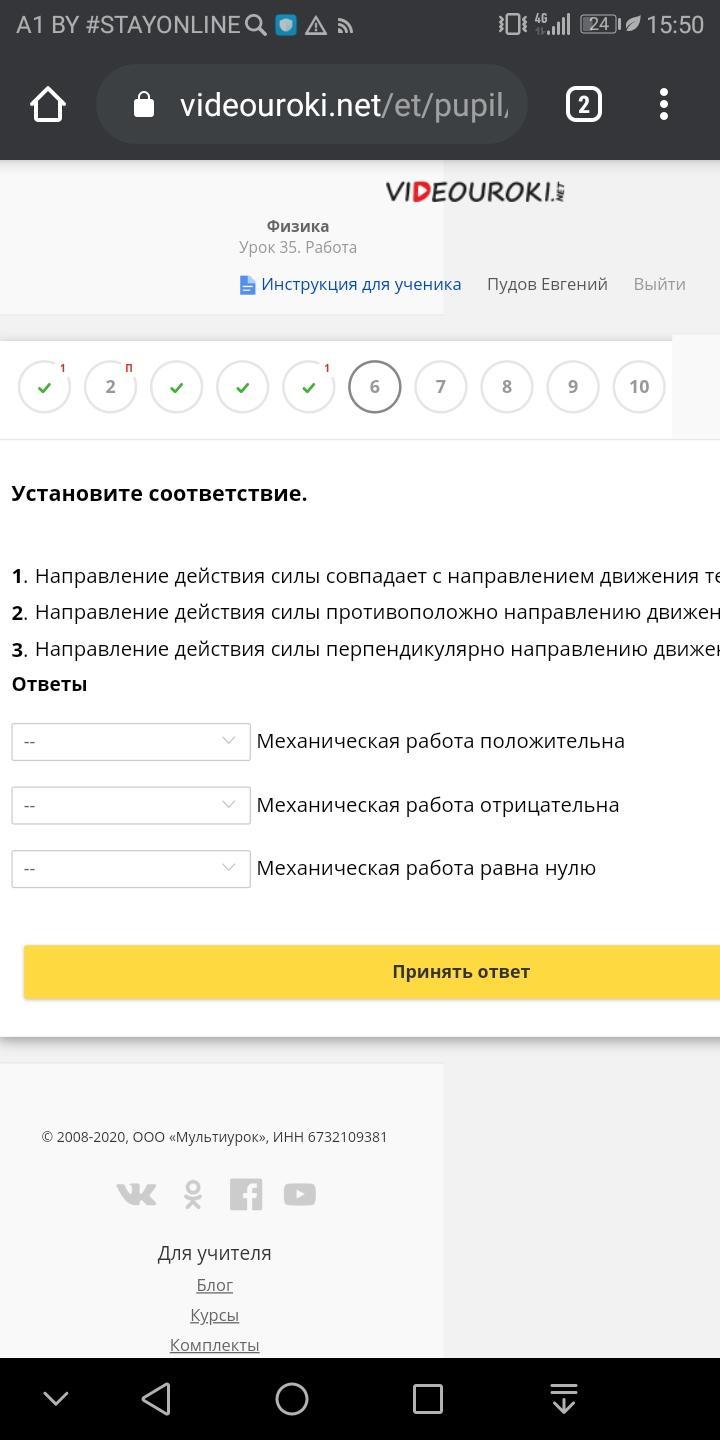This screenshot has height=1440, width=720.
Task: Click the Videouroki logo
Action: [475, 191]
